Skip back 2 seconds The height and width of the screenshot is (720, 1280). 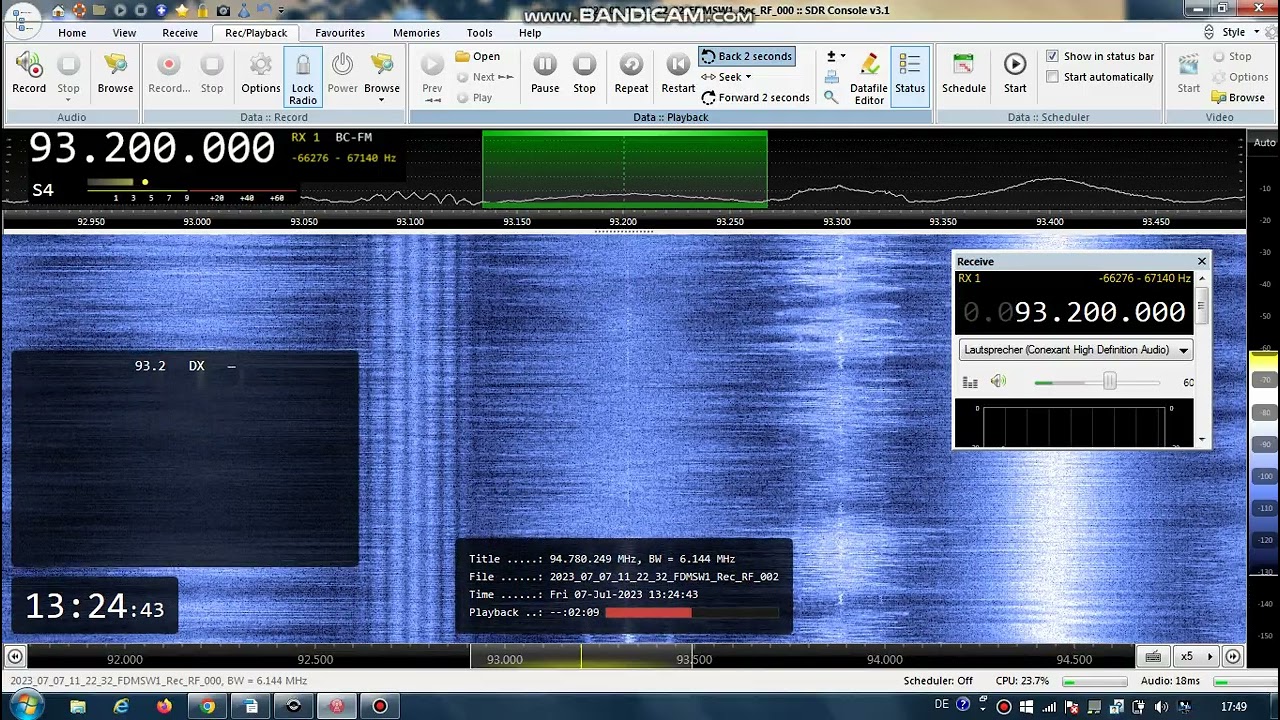pos(746,56)
